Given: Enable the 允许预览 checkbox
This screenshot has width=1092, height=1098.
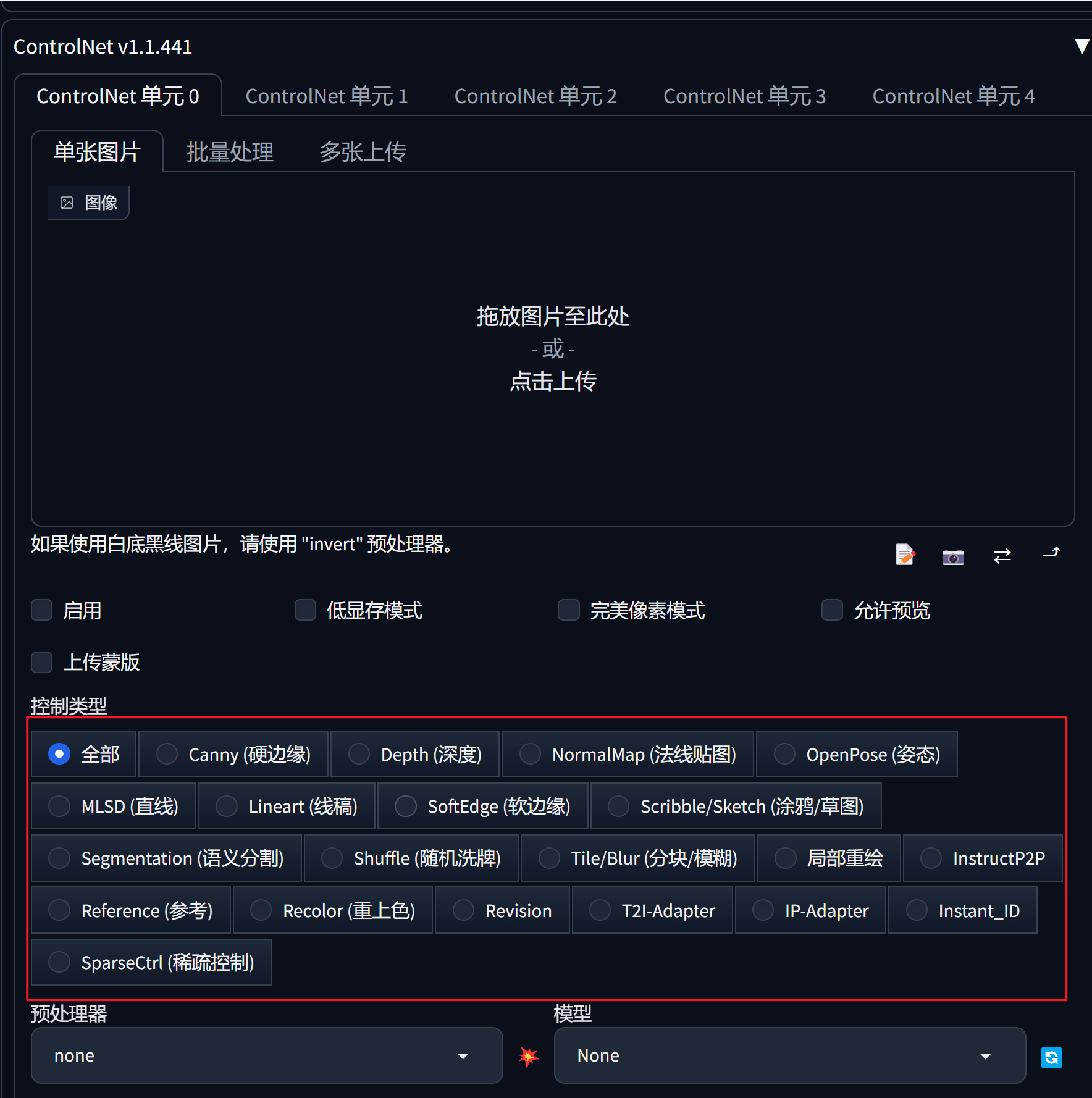Looking at the screenshot, I should coord(832,610).
